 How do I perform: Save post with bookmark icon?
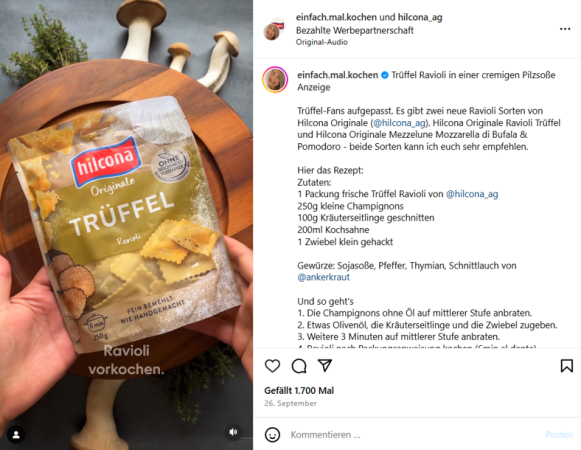click(567, 366)
